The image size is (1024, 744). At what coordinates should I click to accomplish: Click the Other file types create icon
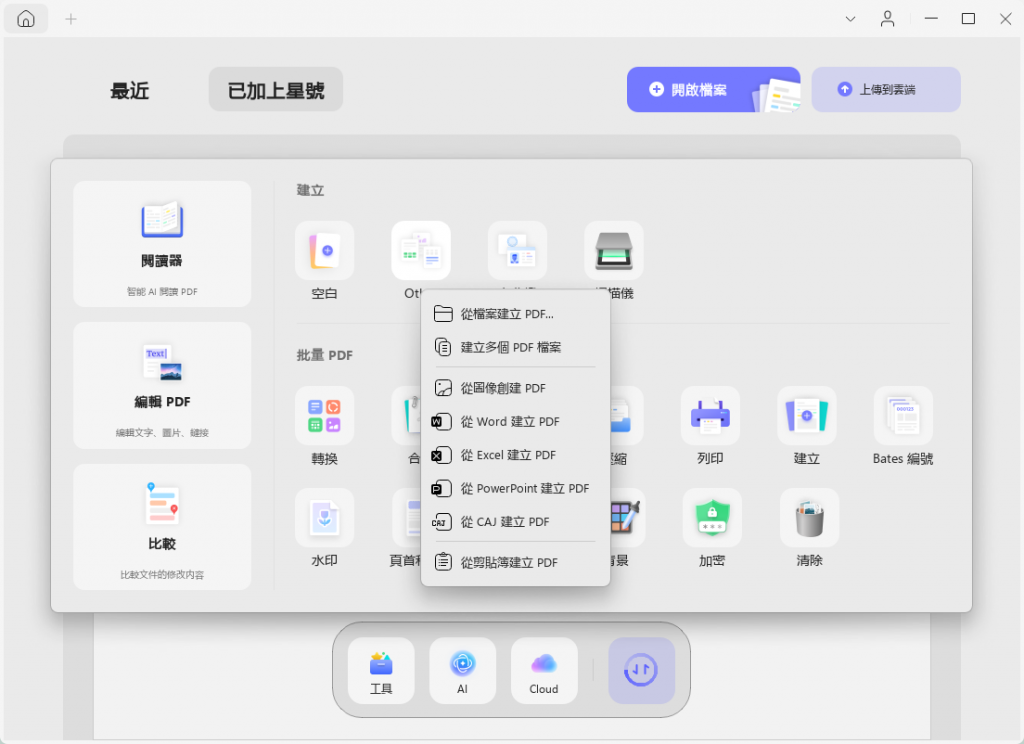point(421,251)
